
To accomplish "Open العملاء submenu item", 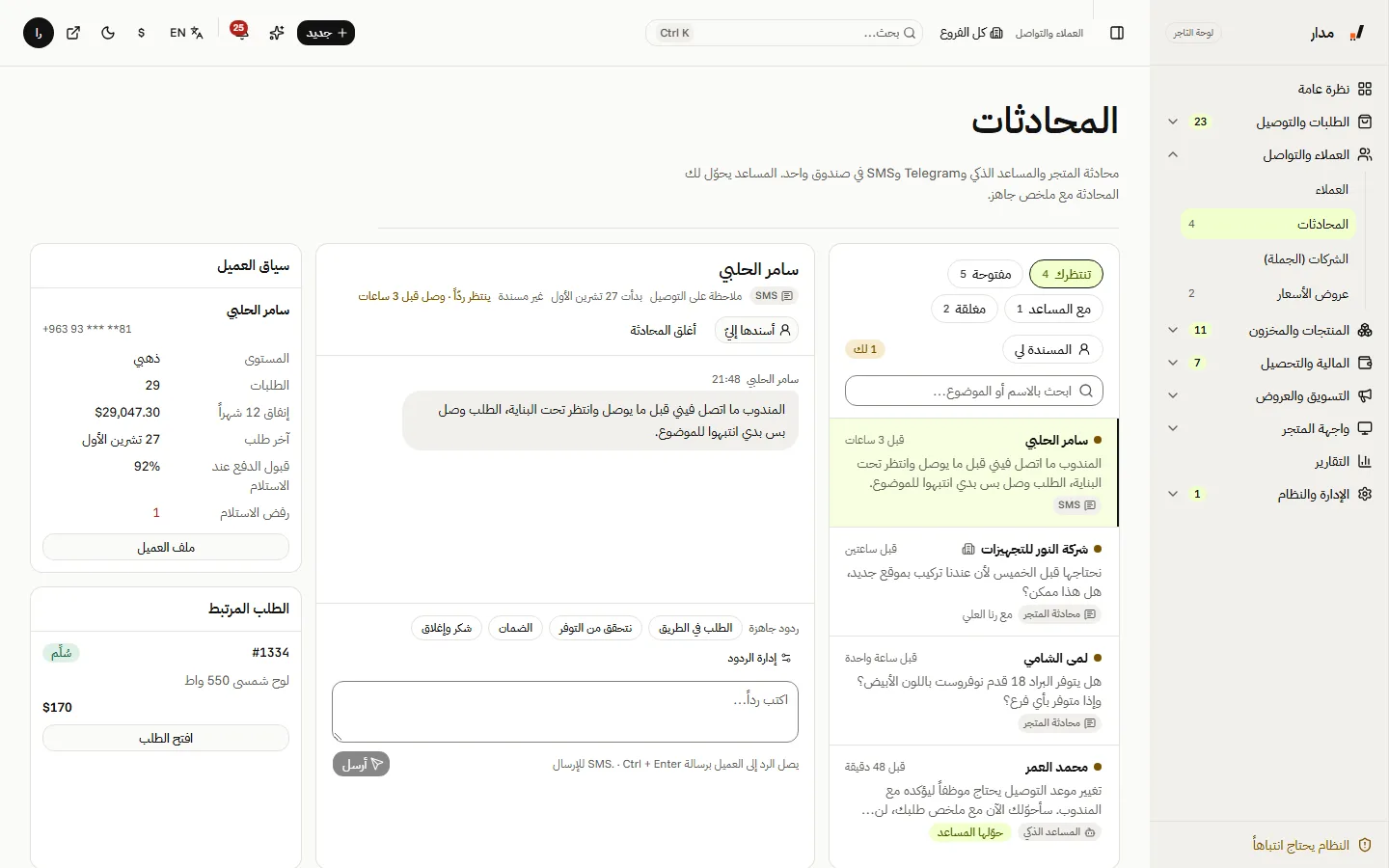I will pyautogui.click(x=1269, y=189).
